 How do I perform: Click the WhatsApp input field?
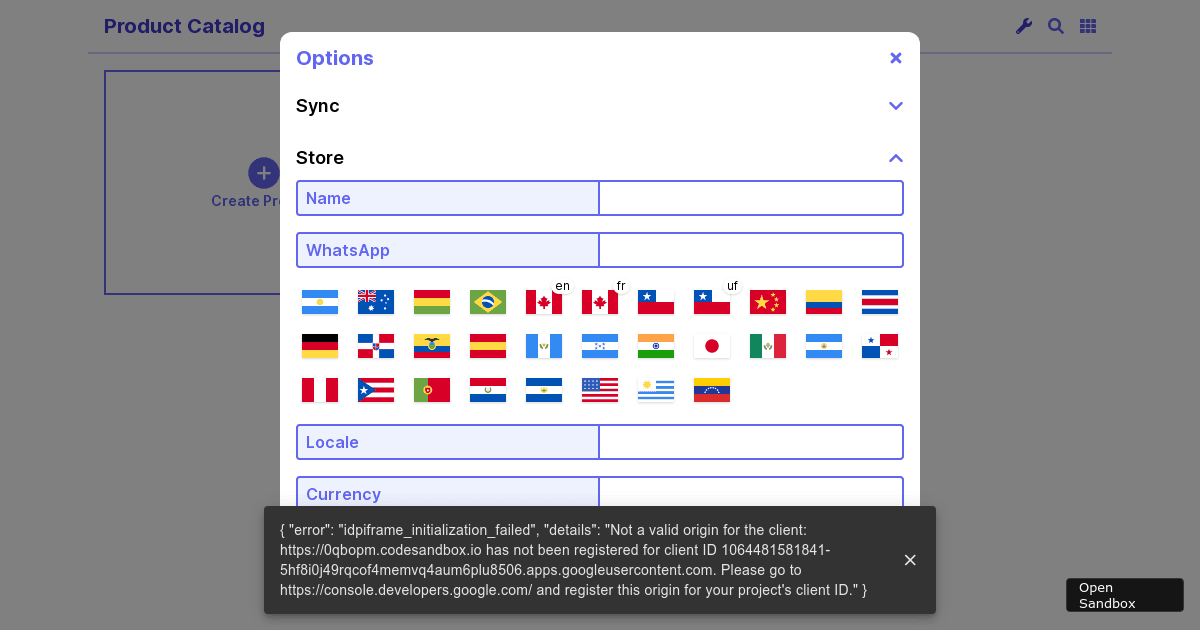[751, 250]
